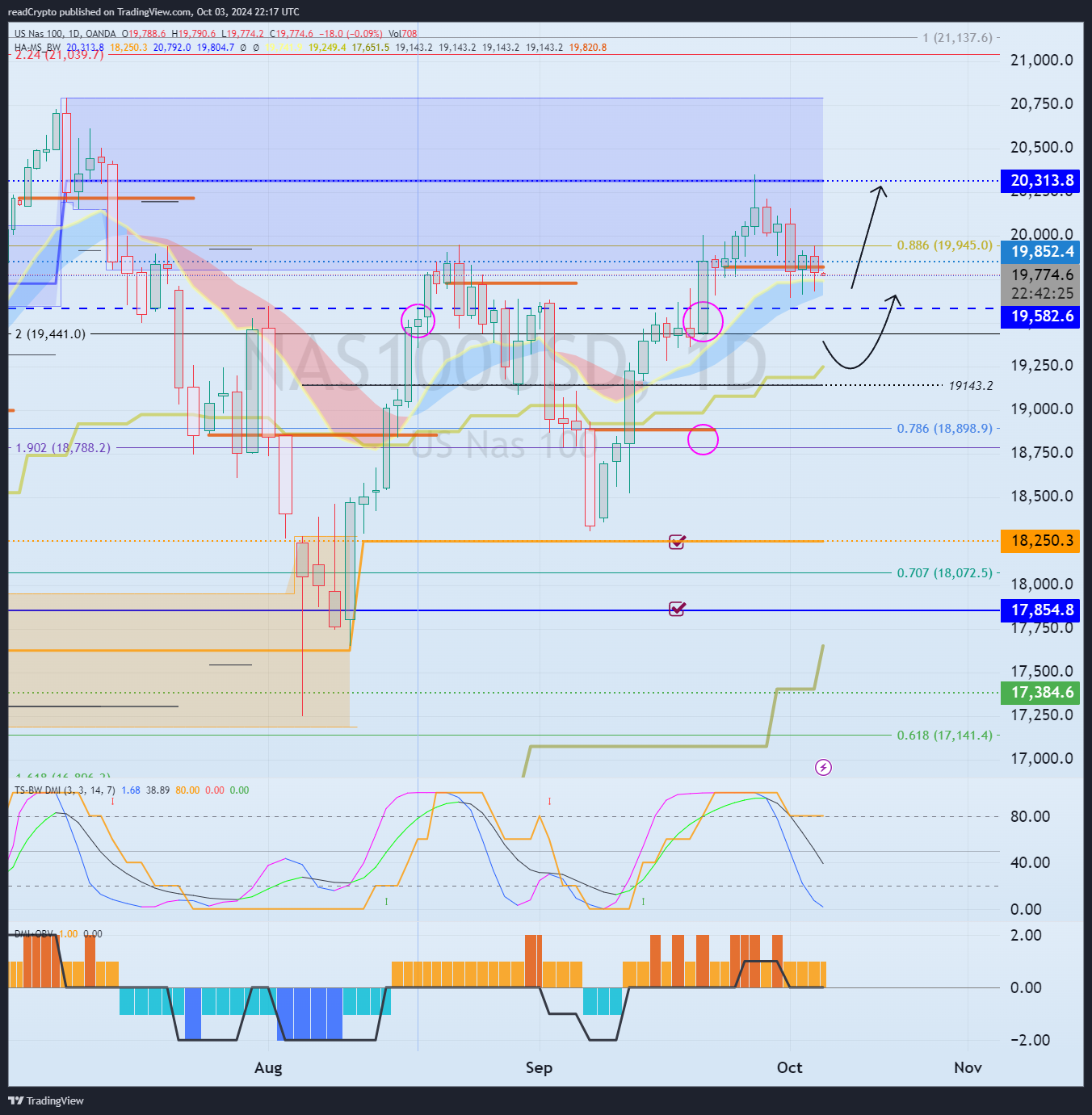Click the checkmark icon on the 18,250.3 line
This screenshot has height=1115, width=1092.
(677, 542)
